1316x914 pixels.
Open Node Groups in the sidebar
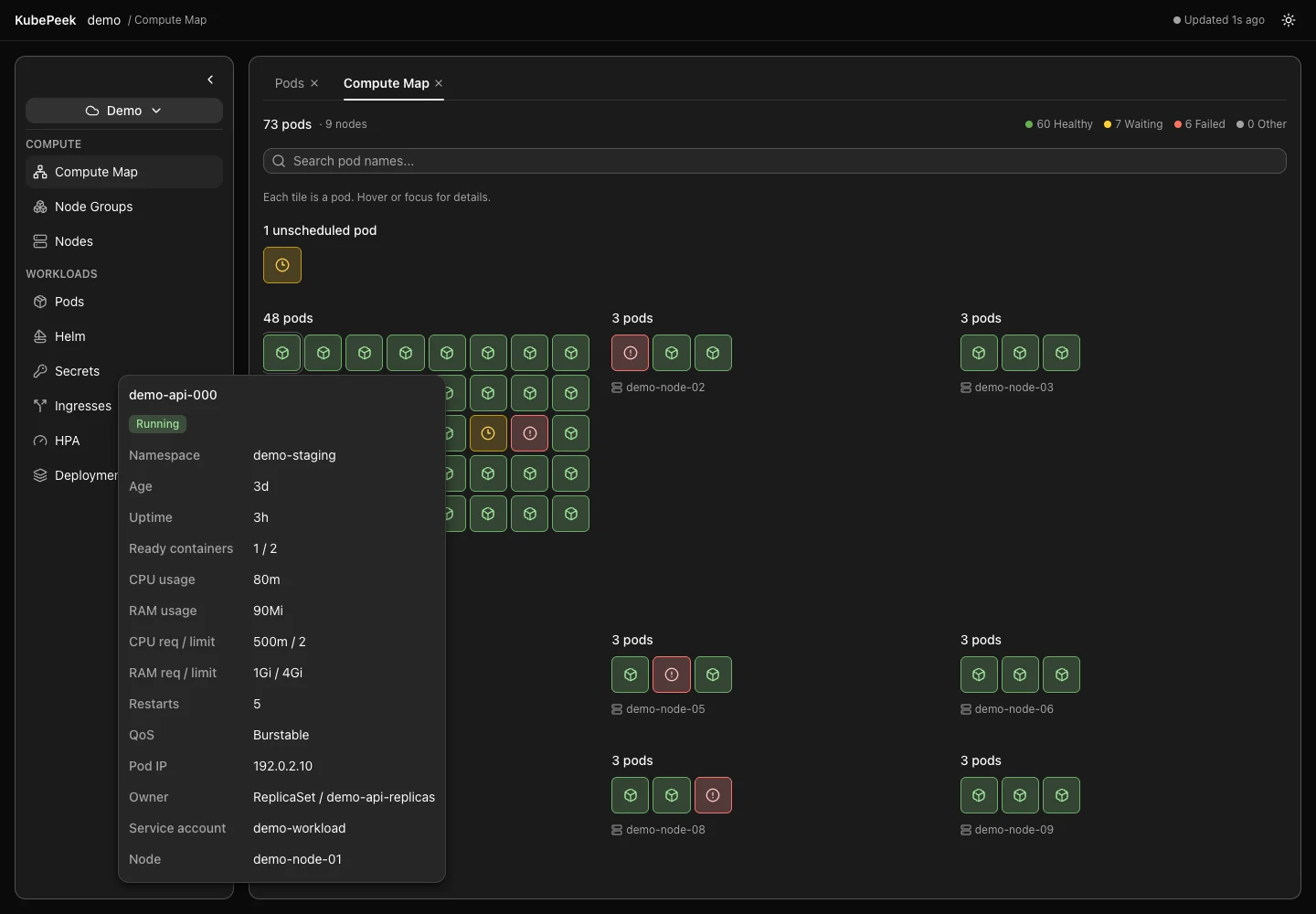coord(124,207)
